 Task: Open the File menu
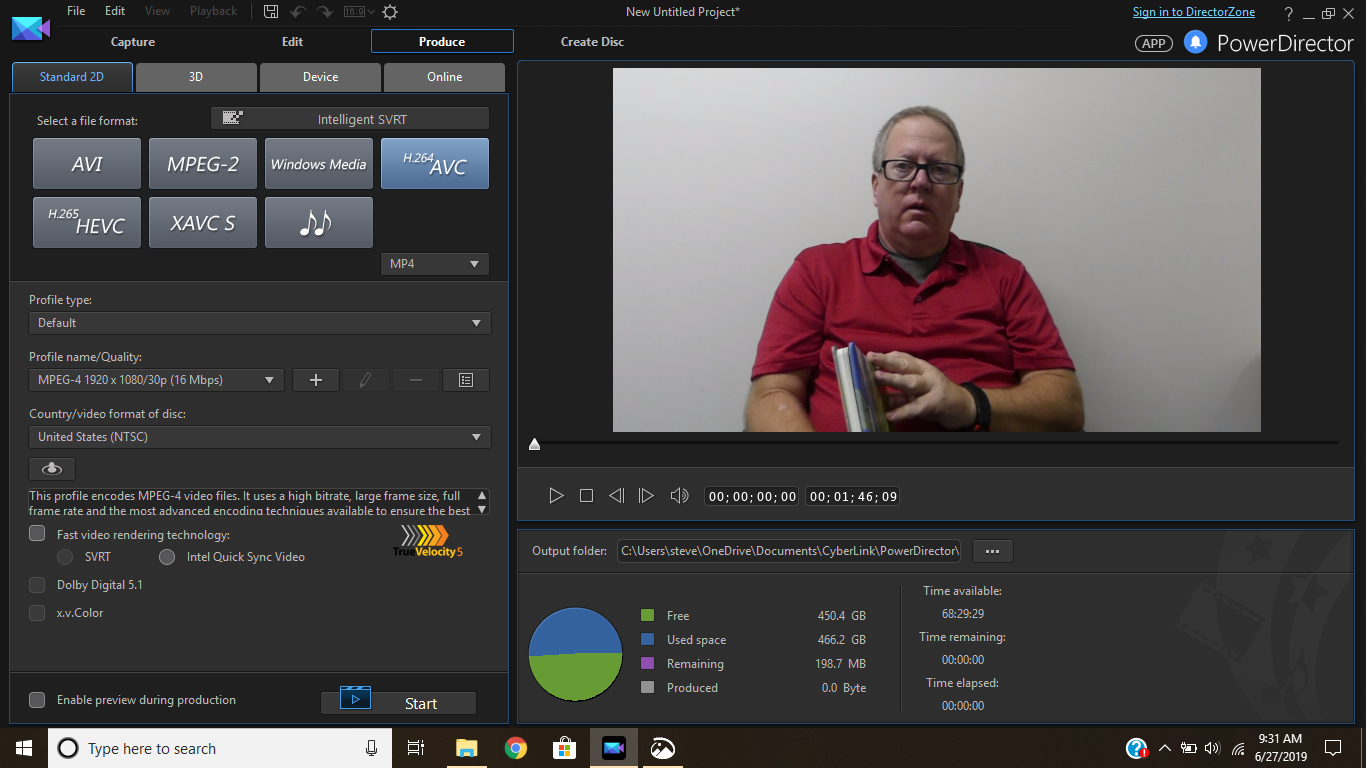coord(76,11)
